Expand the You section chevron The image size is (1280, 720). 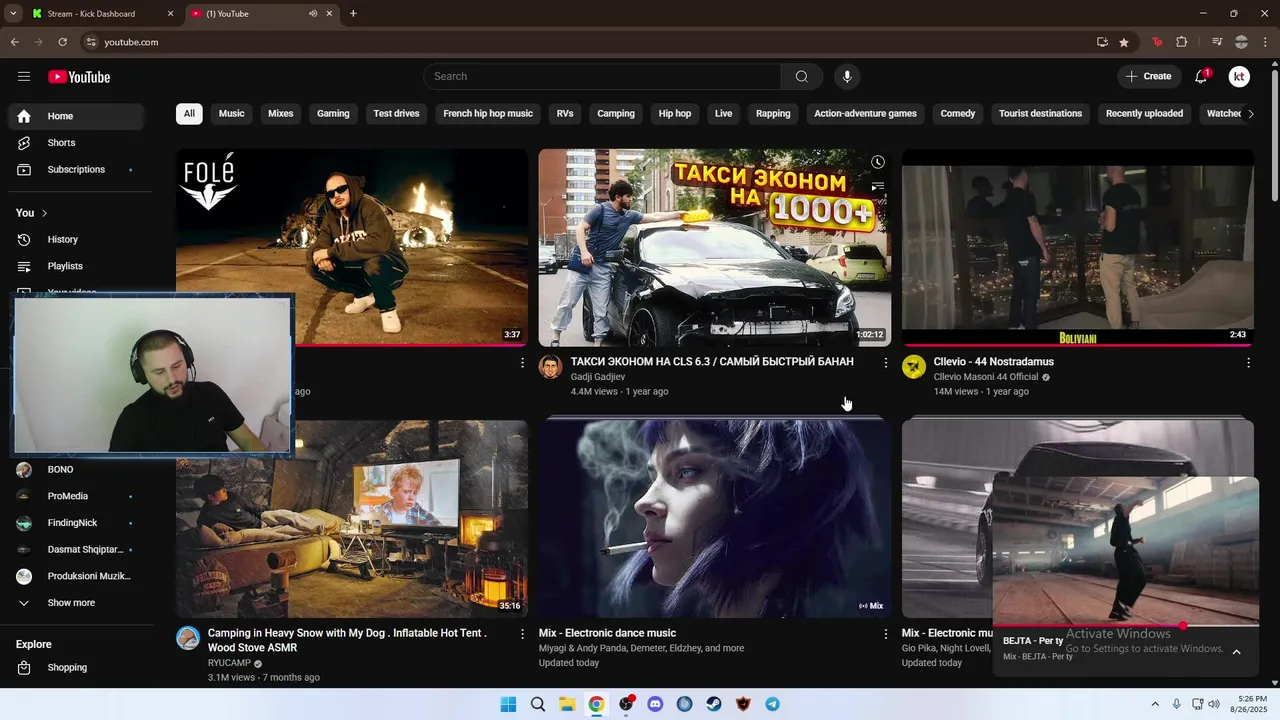tap(44, 213)
